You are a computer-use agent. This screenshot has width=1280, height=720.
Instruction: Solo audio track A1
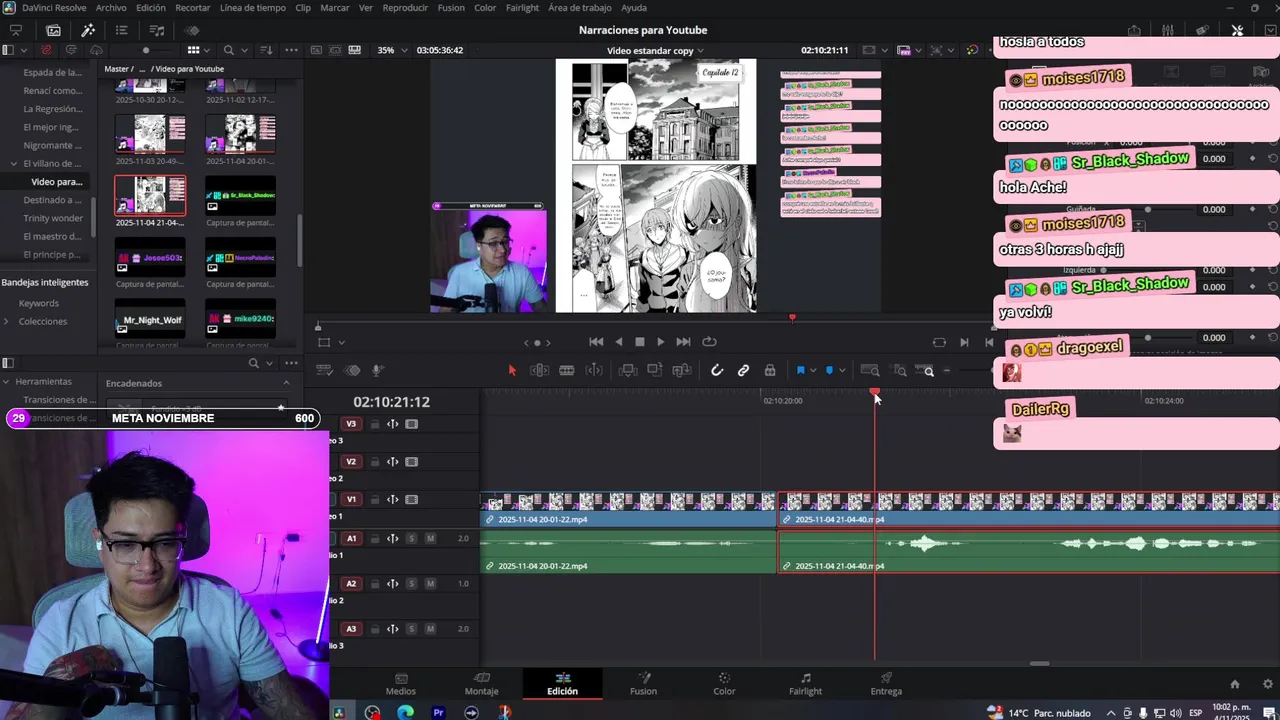411,539
